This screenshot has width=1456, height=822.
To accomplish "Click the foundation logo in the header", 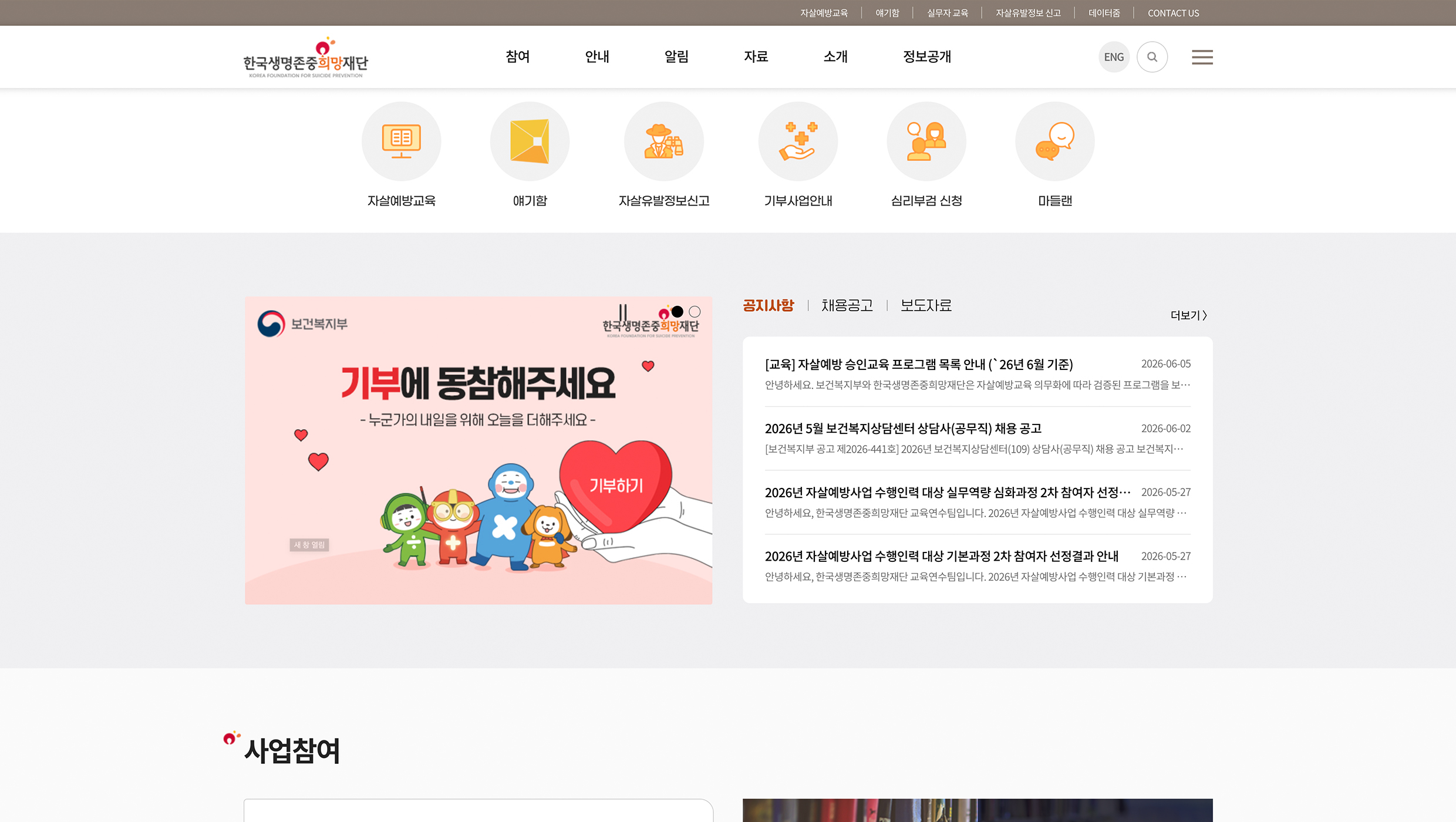I will [x=306, y=58].
